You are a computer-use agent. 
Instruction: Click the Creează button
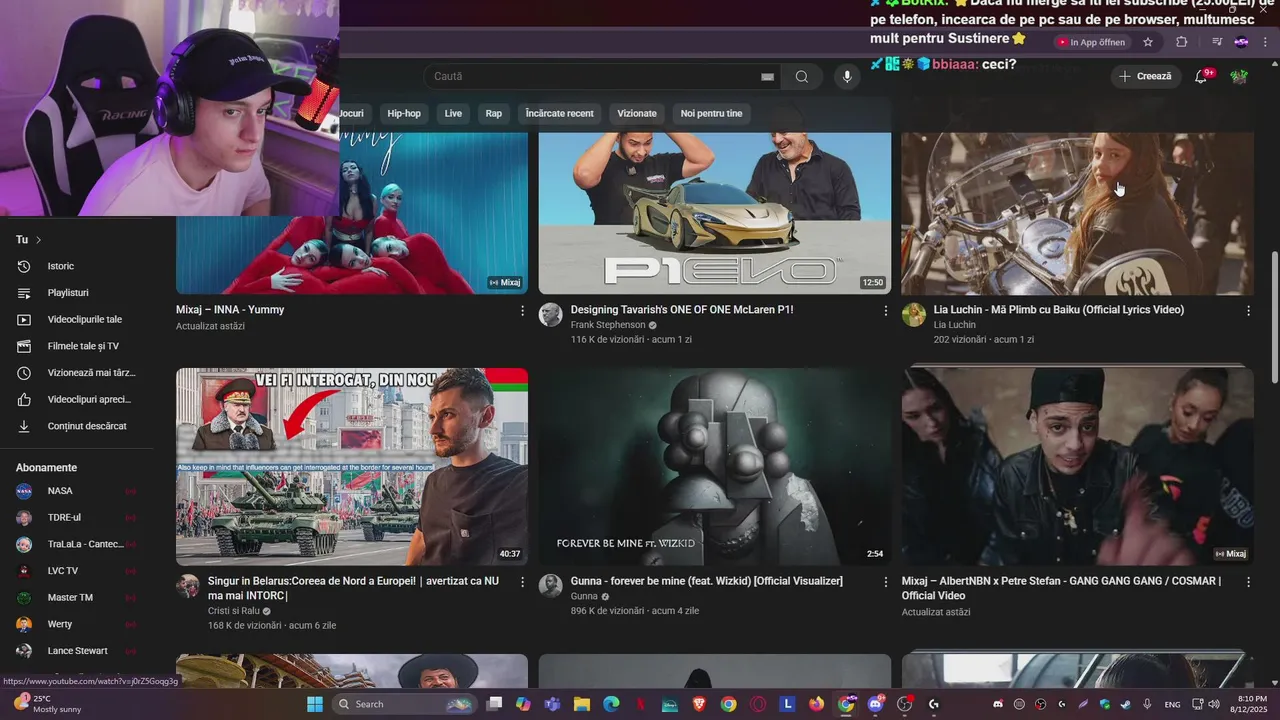pyautogui.click(x=1145, y=77)
